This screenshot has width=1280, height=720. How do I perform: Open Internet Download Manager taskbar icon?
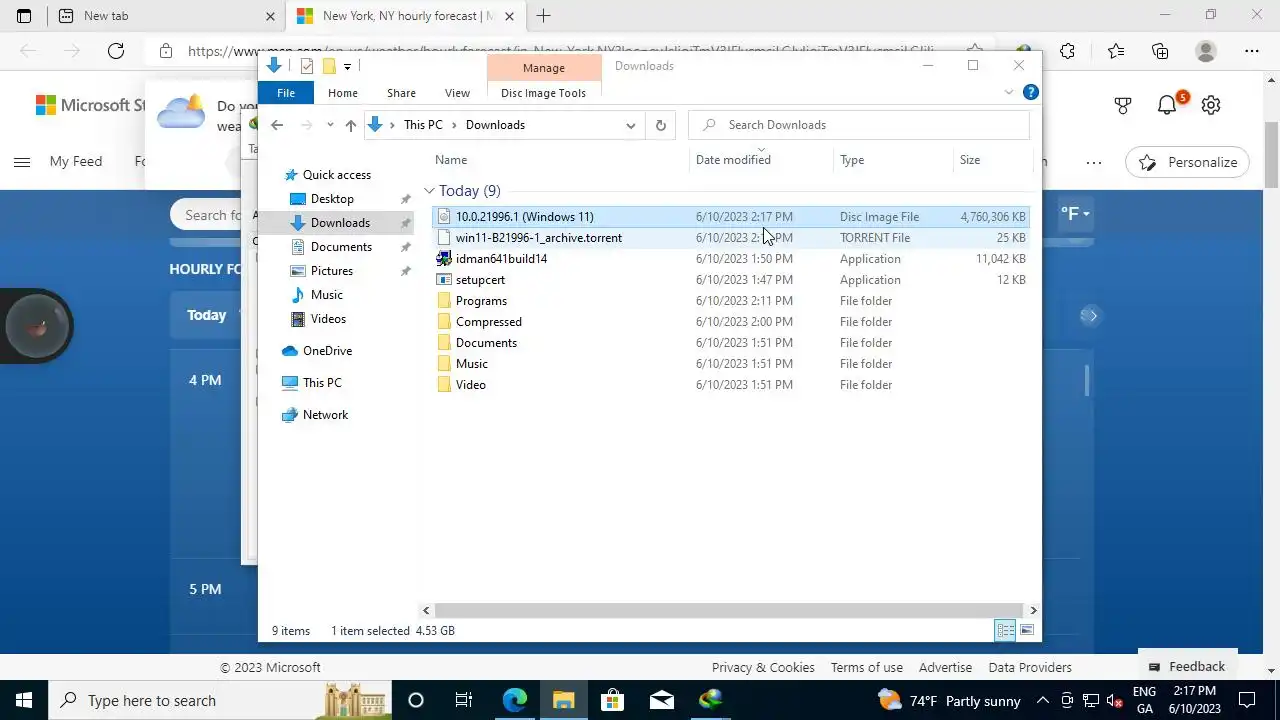[710, 700]
